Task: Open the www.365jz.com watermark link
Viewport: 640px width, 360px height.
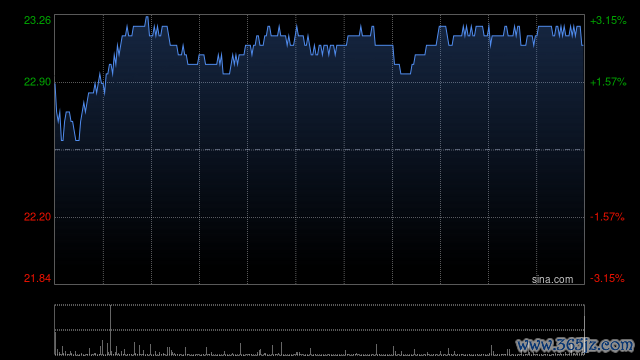Action: coord(576,345)
